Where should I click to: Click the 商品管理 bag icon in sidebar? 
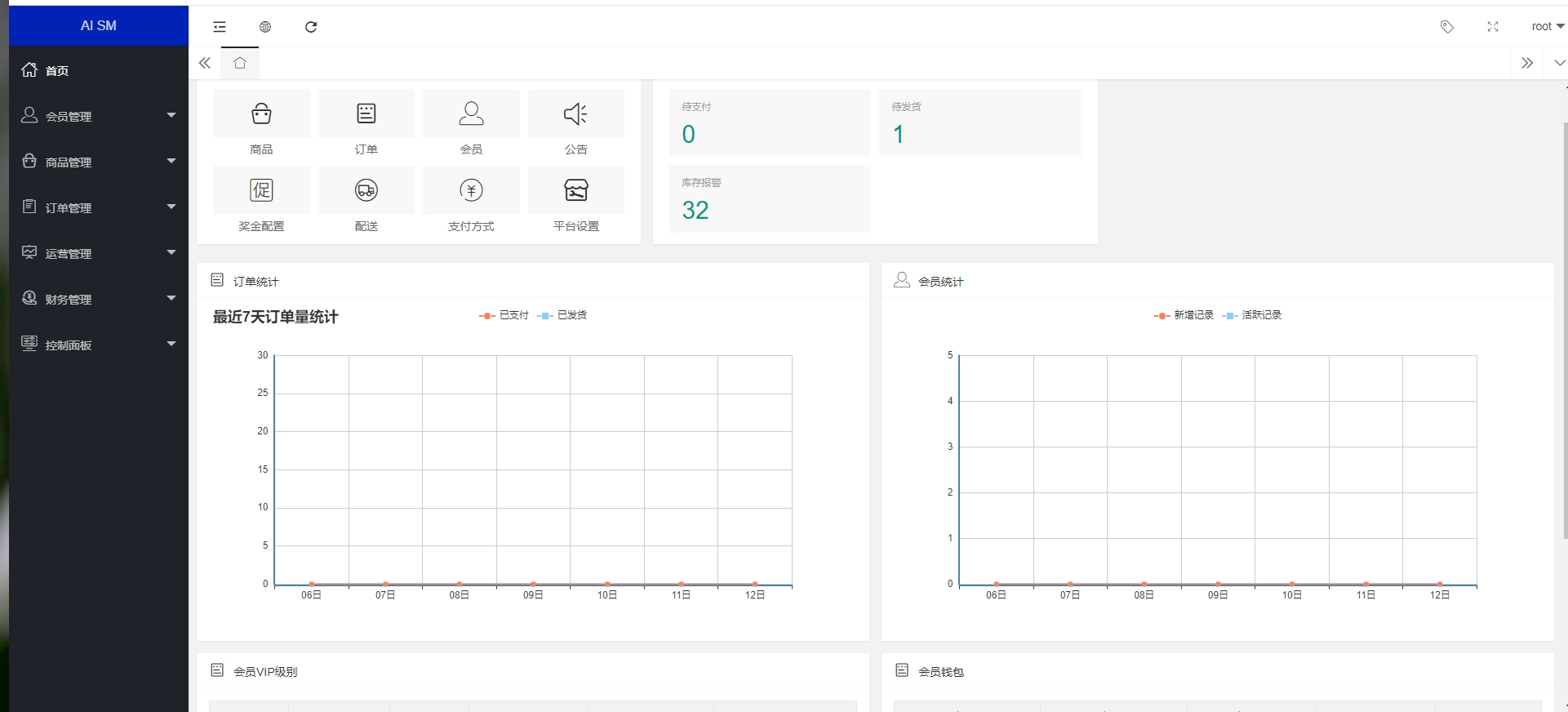click(29, 161)
